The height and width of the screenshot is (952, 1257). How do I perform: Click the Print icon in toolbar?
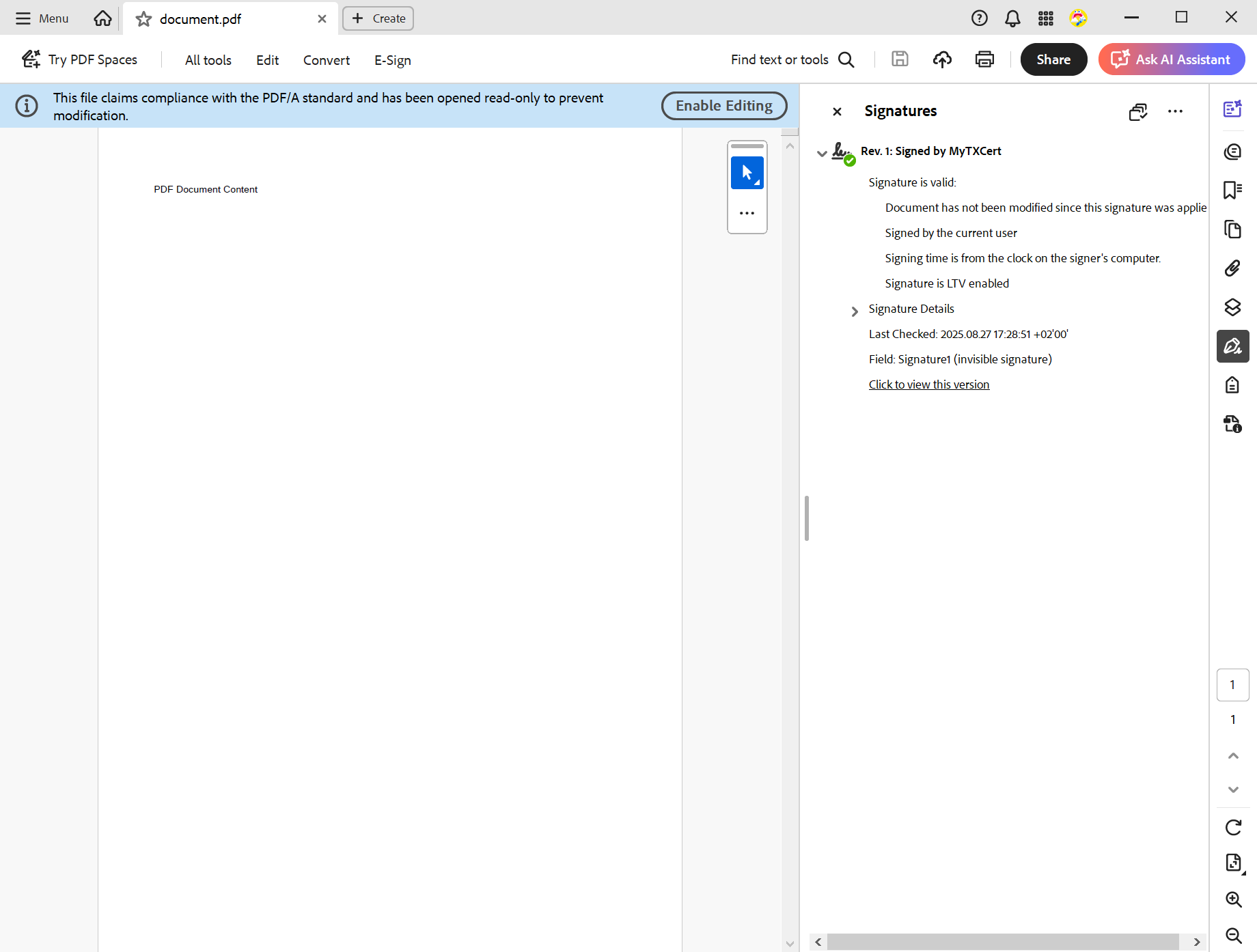pyautogui.click(x=984, y=59)
